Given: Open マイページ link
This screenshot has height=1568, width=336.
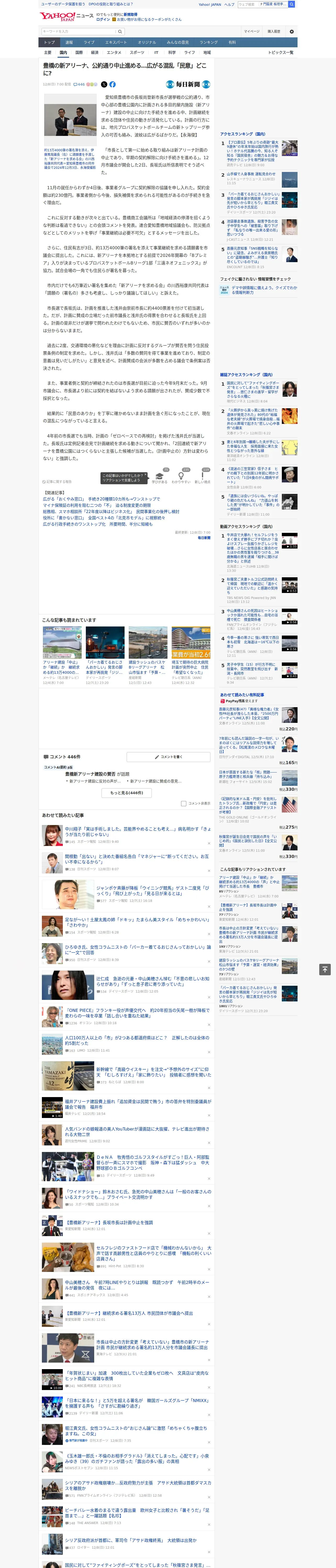Looking at the screenshot, I should (x=252, y=32).
